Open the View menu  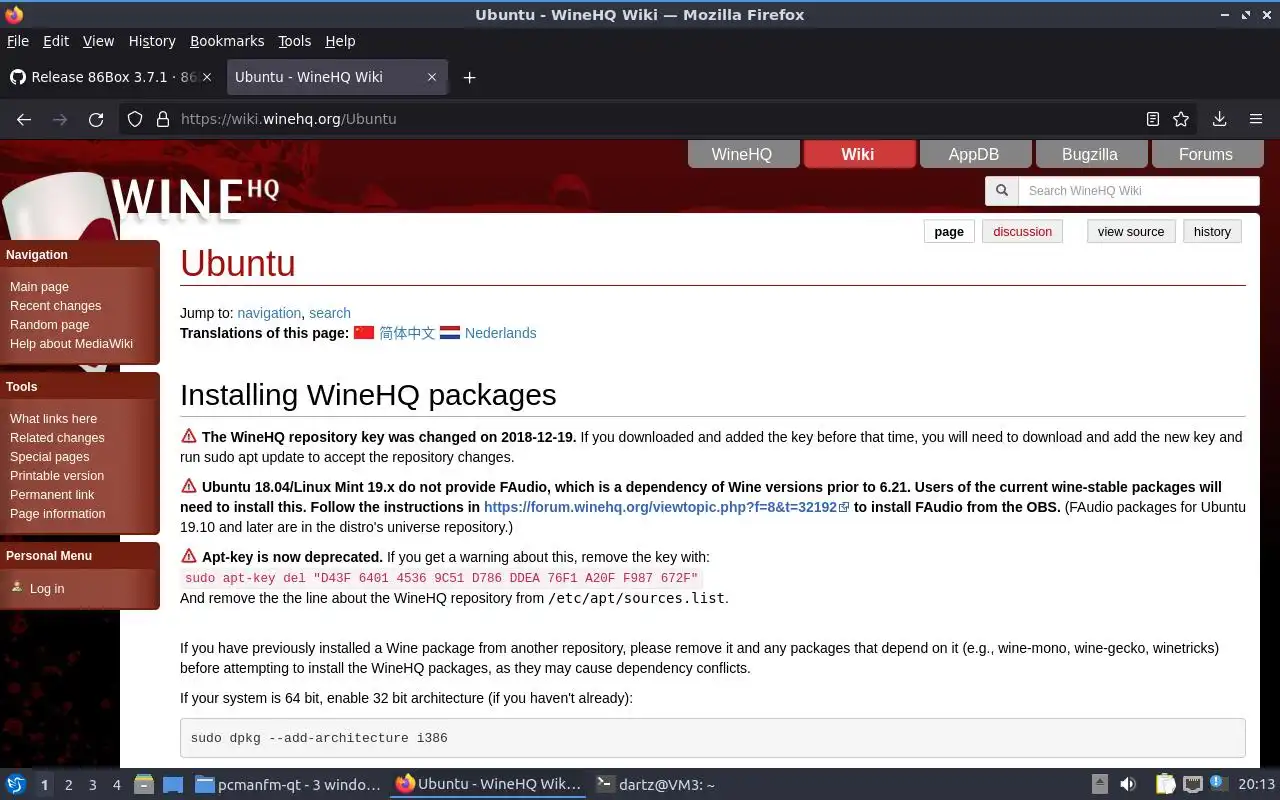98,41
